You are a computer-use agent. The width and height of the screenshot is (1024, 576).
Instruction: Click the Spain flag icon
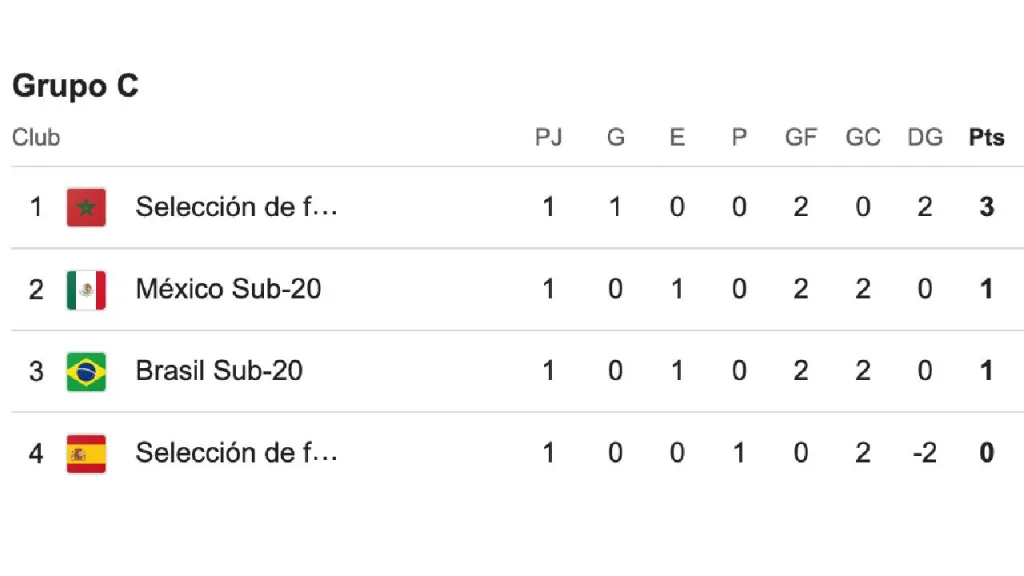86,454
